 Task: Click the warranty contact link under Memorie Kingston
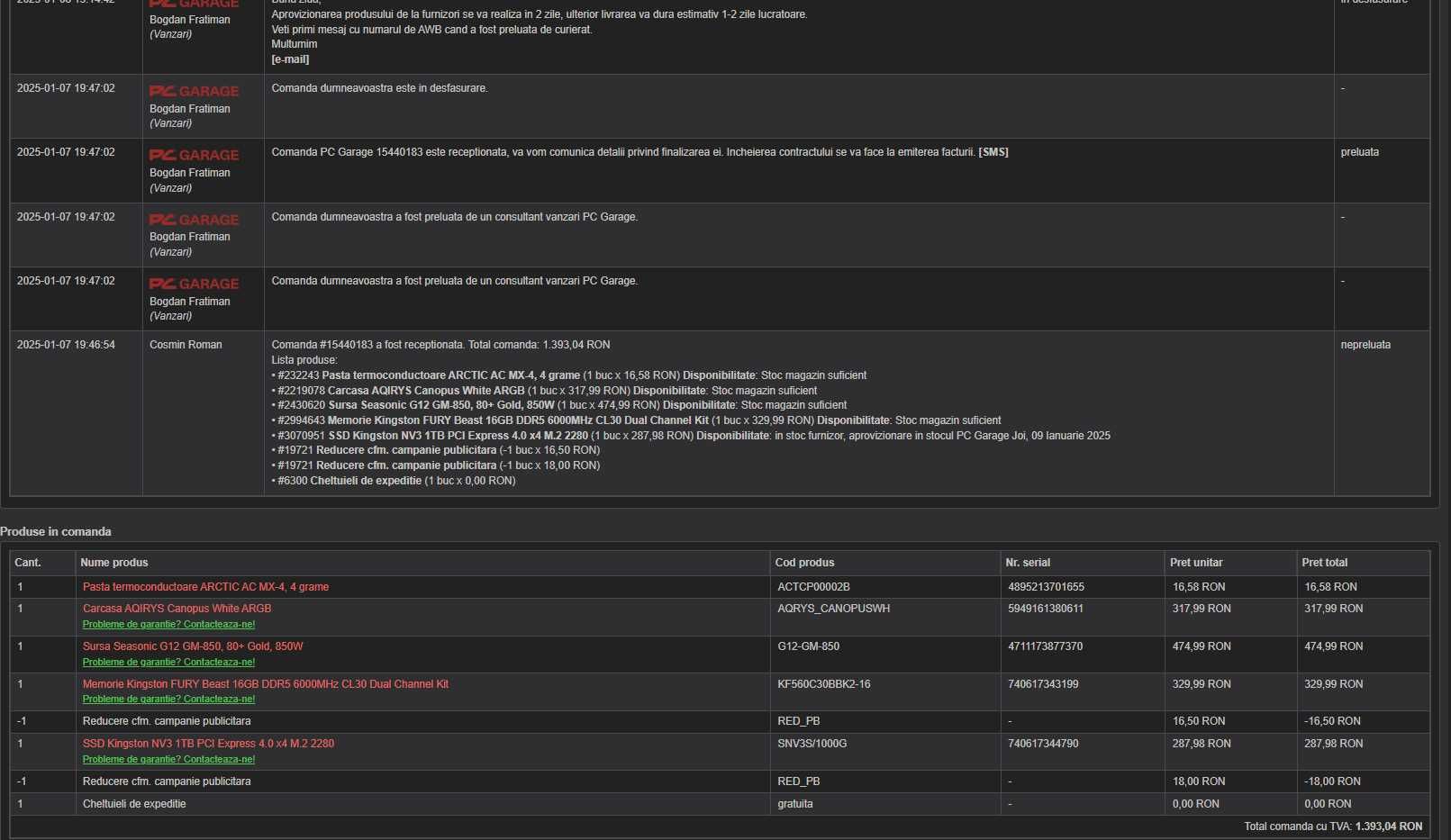pos(168,699)
